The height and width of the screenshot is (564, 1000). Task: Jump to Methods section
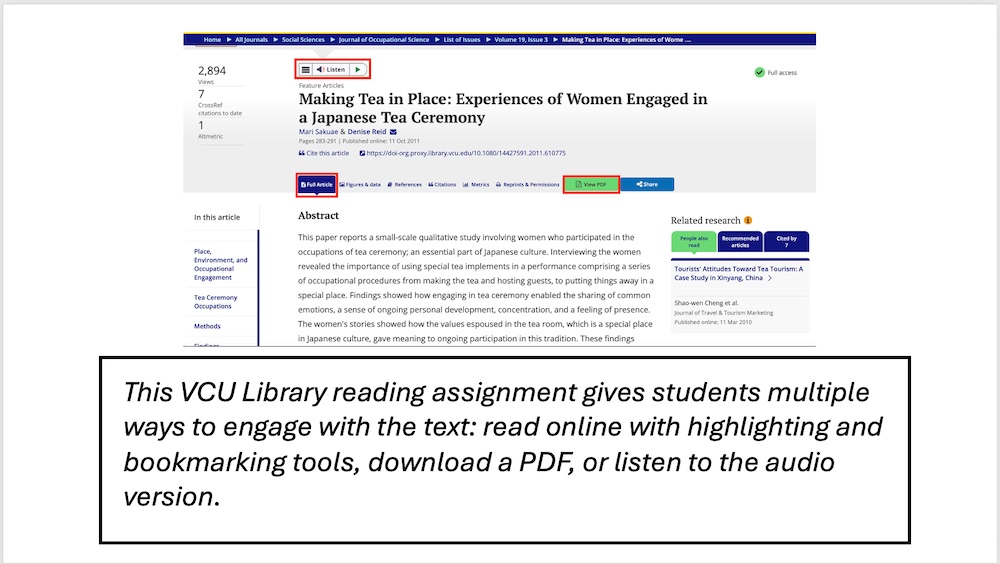(207, 326)
